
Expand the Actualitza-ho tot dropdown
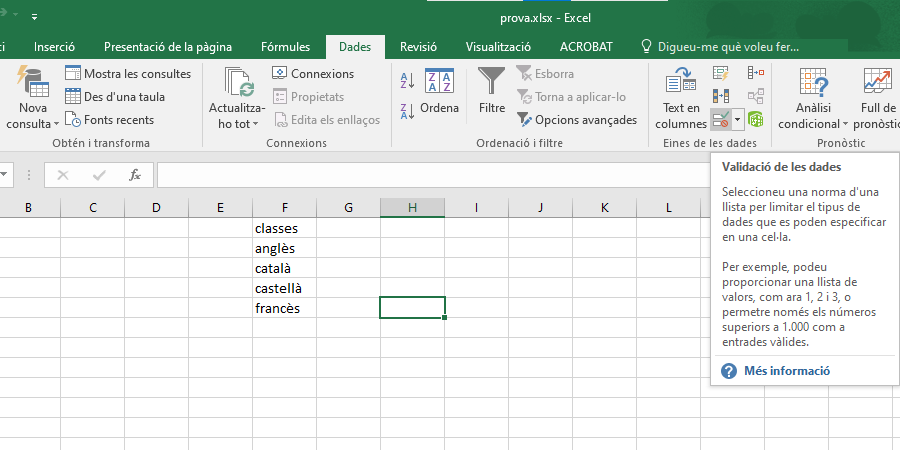tap(238, 123)
